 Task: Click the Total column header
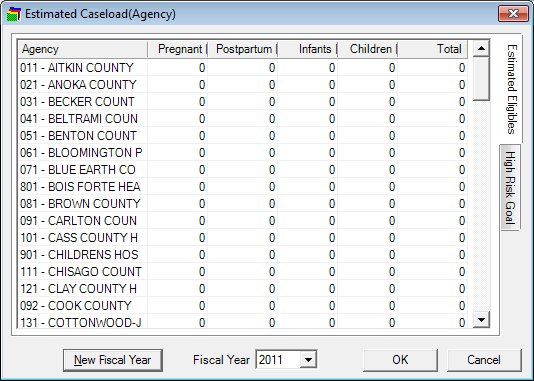[x=433, y=49]
